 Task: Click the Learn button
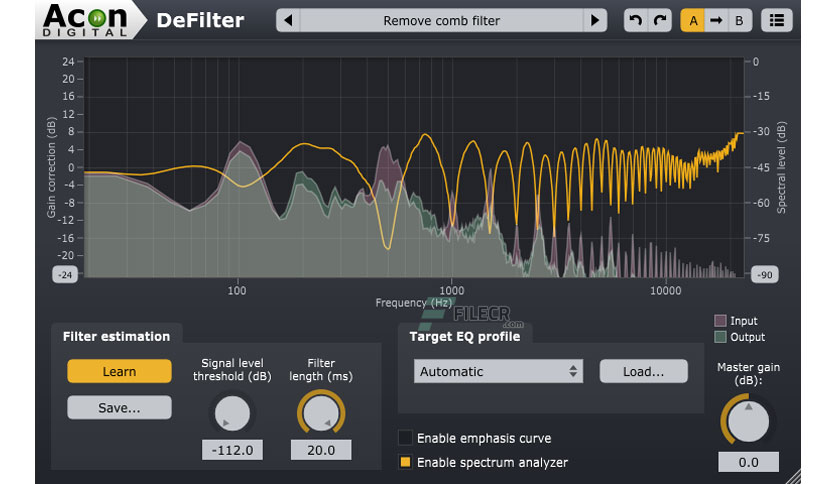click(119, 371)
